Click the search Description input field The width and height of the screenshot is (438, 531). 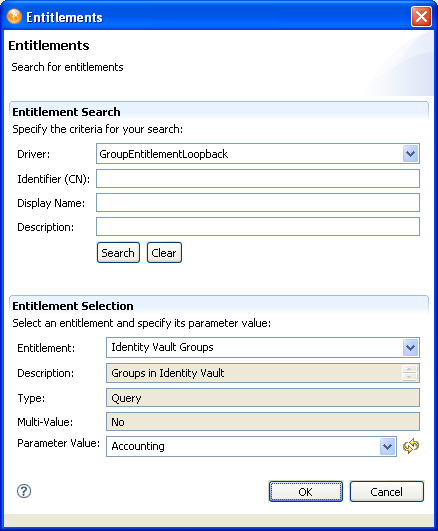(x=258, y=227)
